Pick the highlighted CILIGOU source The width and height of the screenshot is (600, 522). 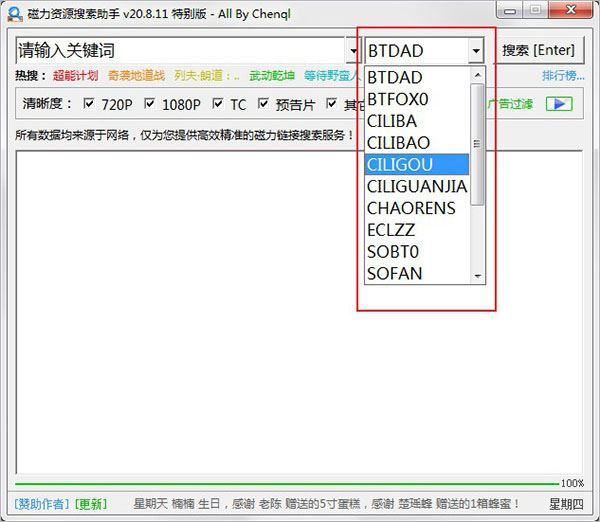(x=417, y=165)
